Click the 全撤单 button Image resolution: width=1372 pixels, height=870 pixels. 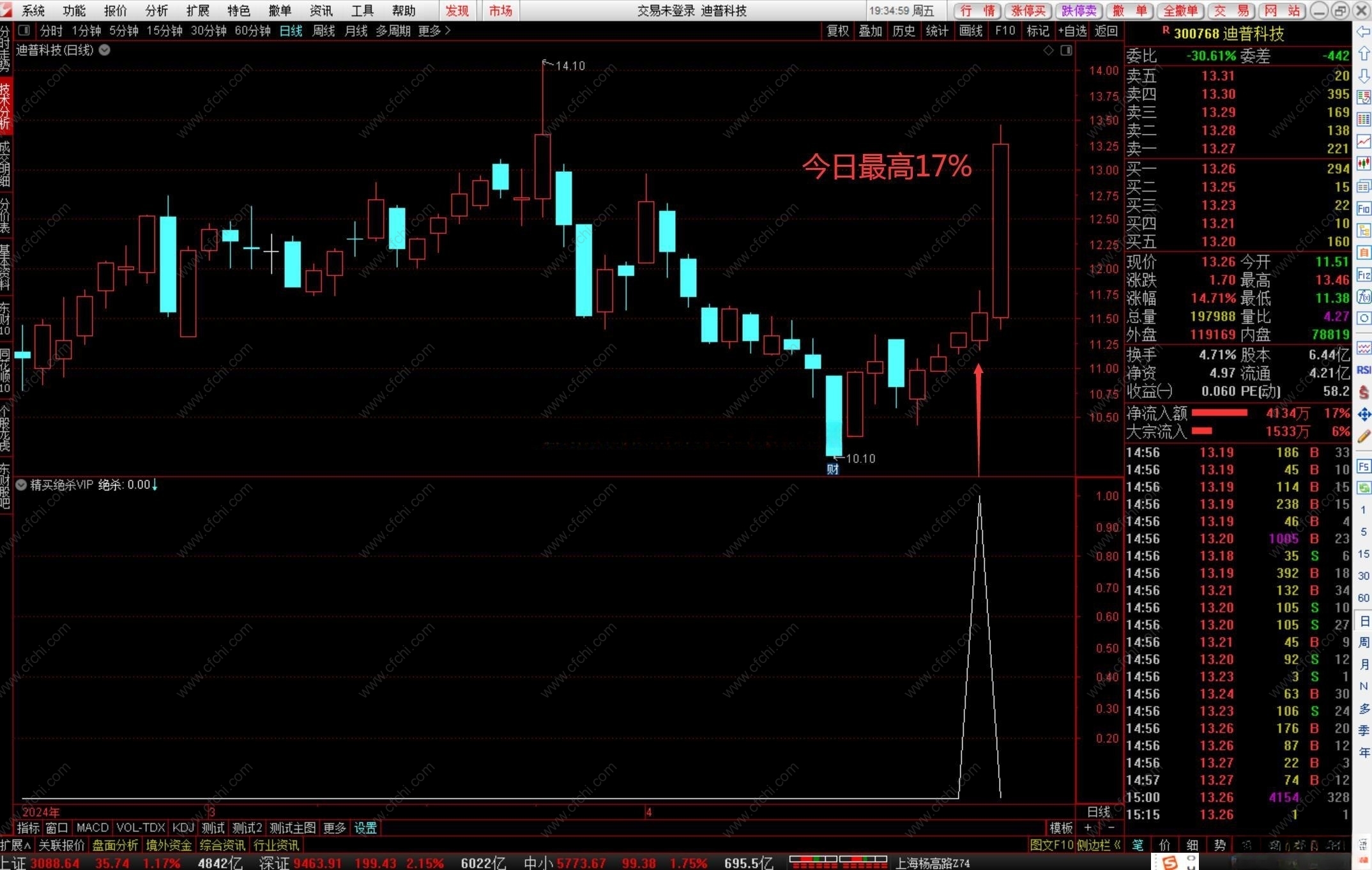click(x=1182, y=10)
